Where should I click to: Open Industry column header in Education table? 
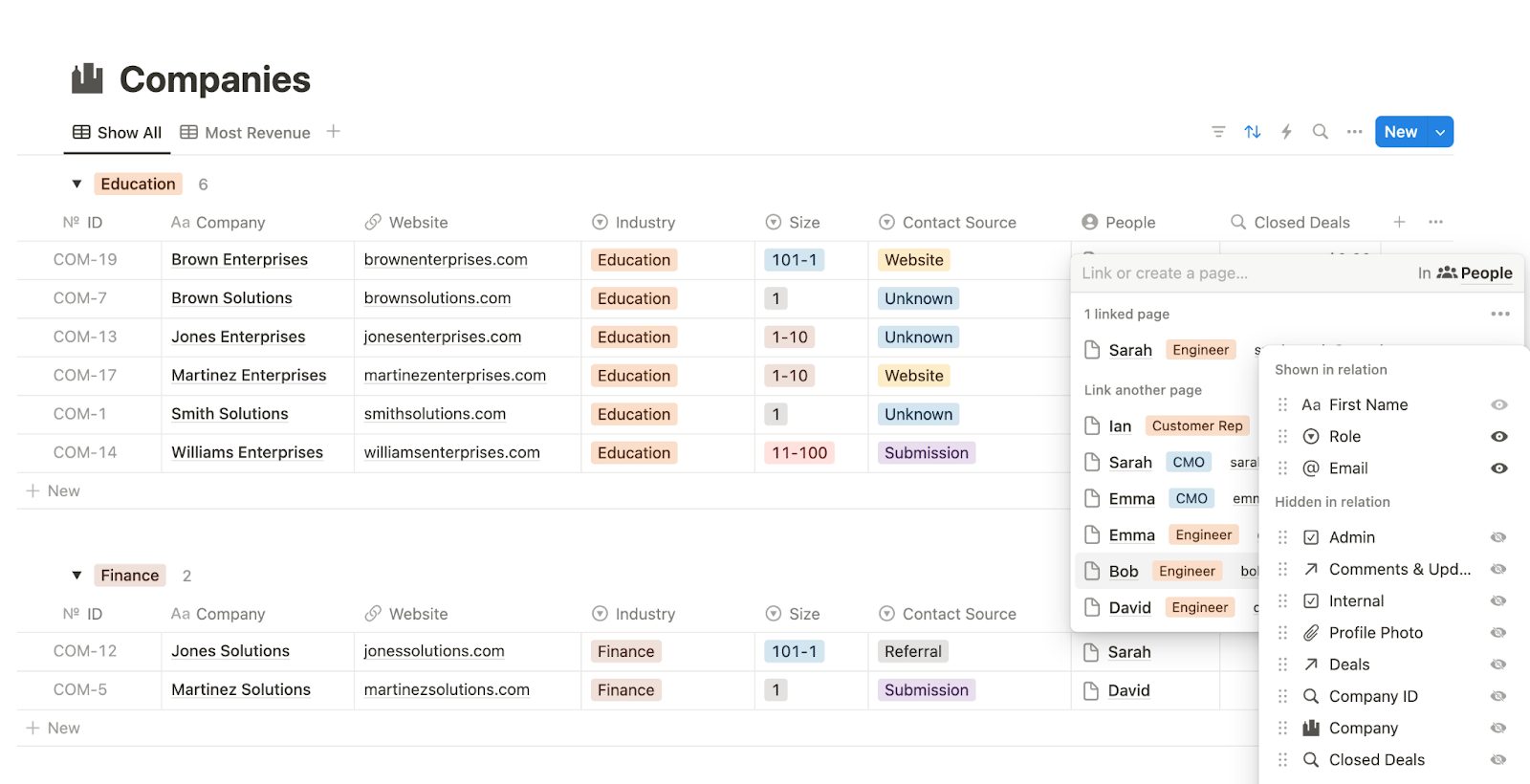pyautogui.click(x=633, y=222)
